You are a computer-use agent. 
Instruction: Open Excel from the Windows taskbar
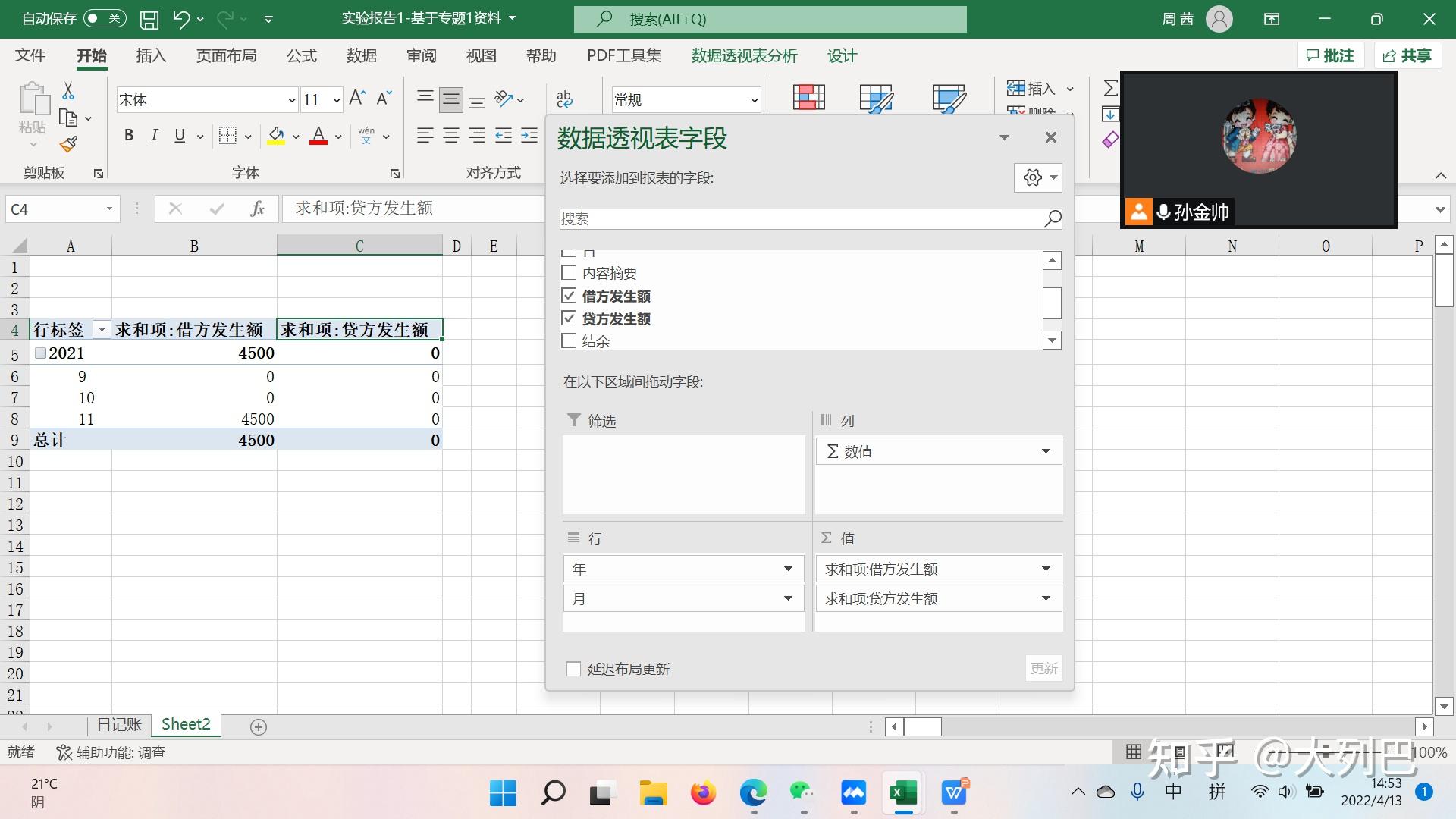click(903, 793)
